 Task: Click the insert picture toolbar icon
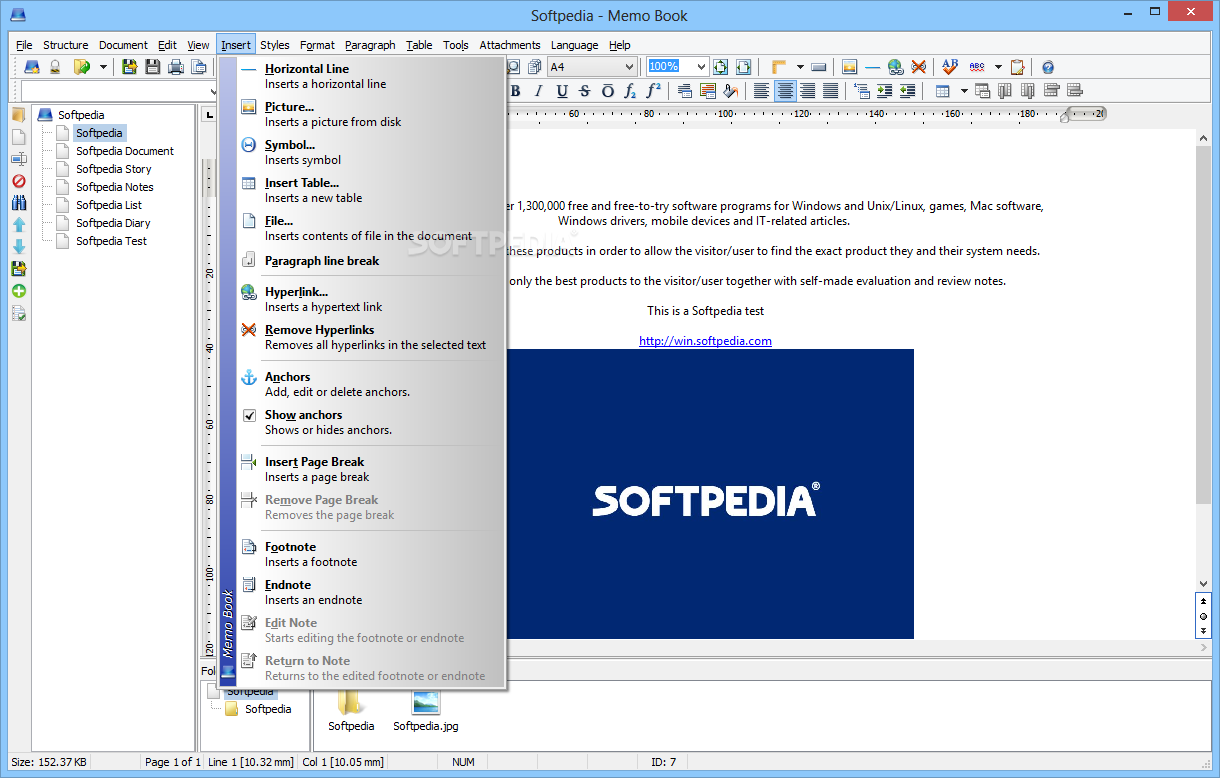pos(849,67)
